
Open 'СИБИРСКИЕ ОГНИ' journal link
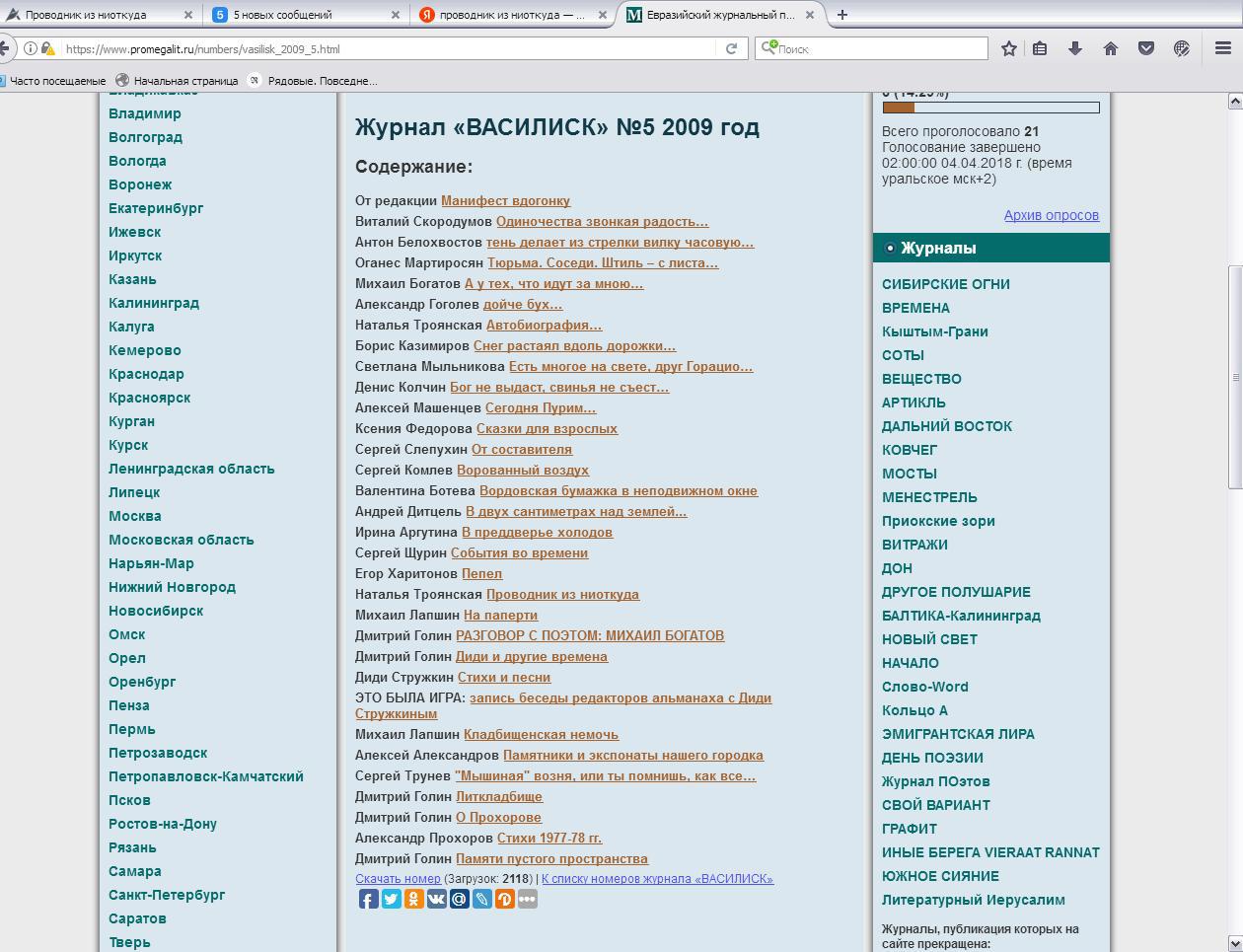point(945,284)
